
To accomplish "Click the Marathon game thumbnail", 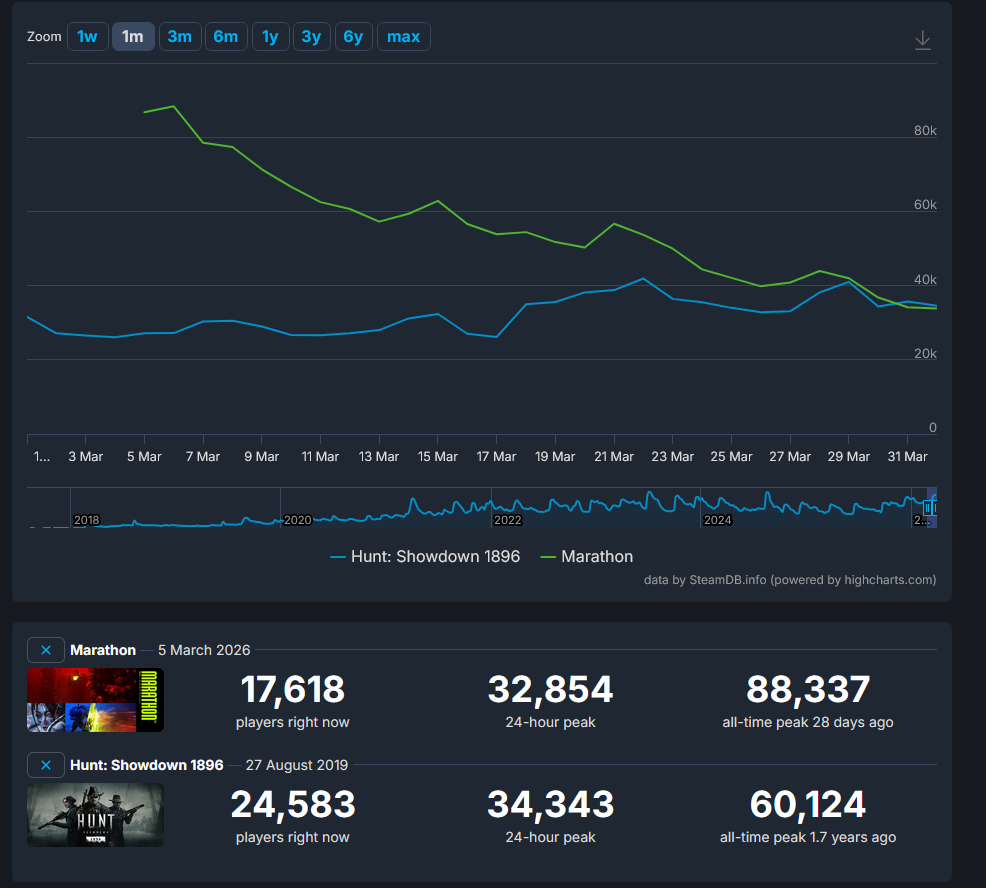I will tap(96, 700).
